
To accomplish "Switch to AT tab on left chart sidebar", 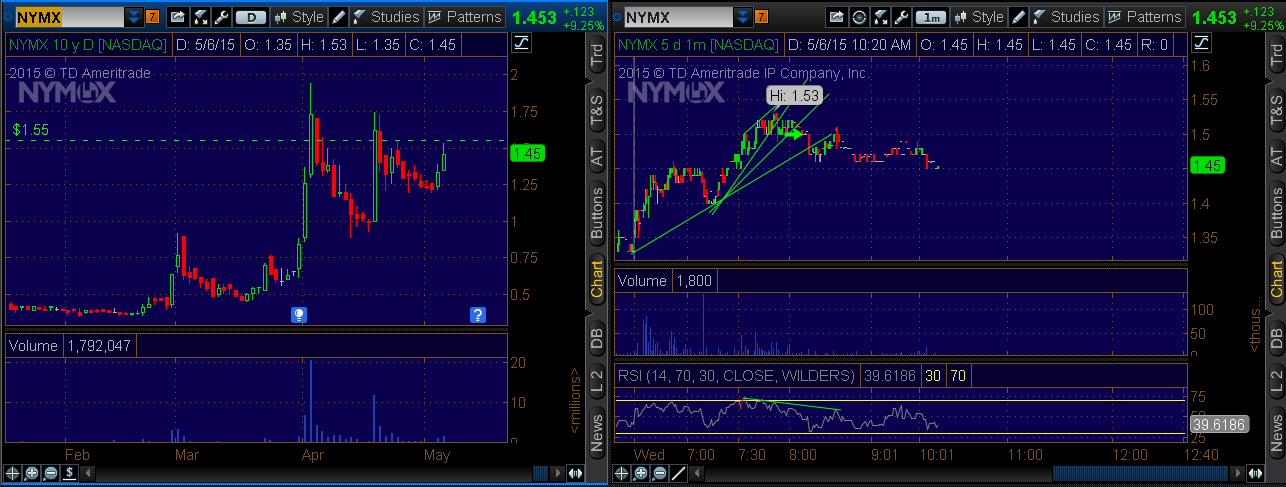I will (x=597, y=156).
